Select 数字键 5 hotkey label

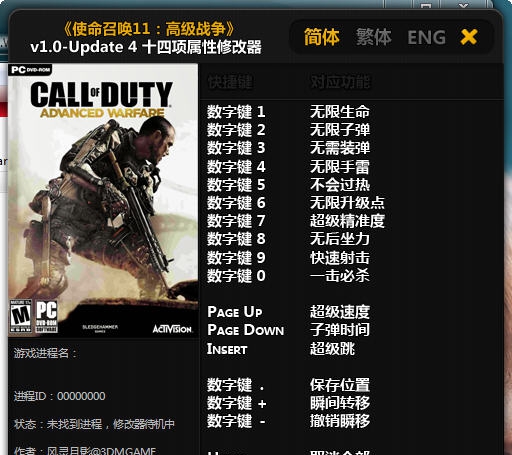(x=236, y=185)
